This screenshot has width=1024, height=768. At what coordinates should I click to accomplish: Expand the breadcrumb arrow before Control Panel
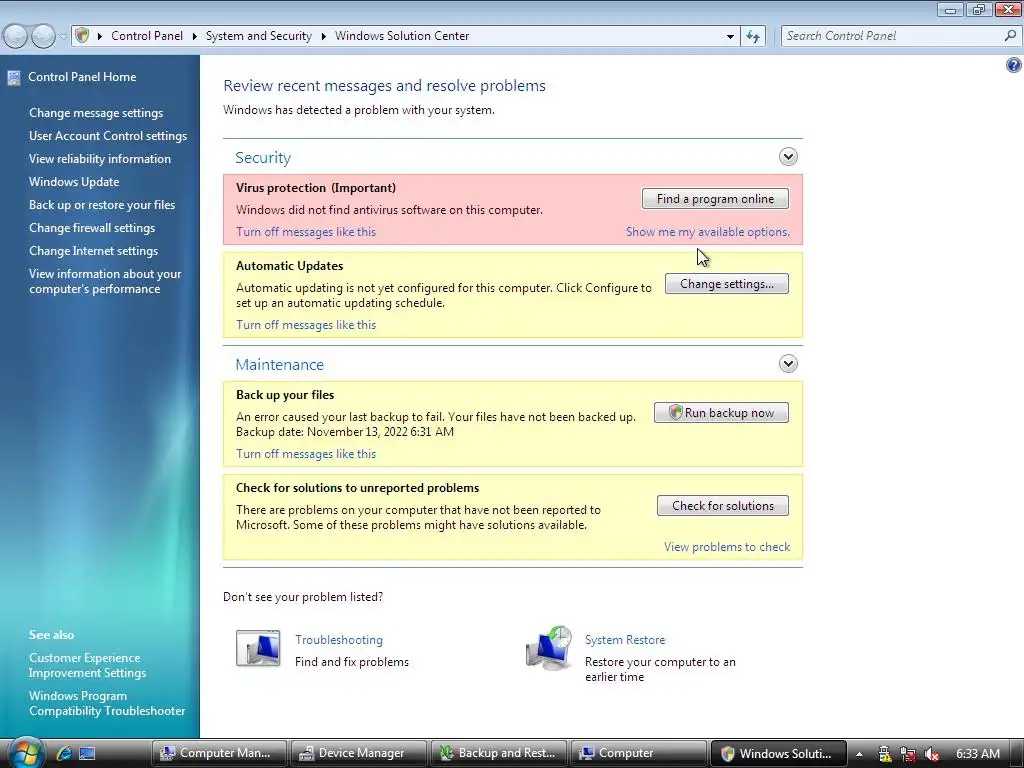click(x=100, y=36)
